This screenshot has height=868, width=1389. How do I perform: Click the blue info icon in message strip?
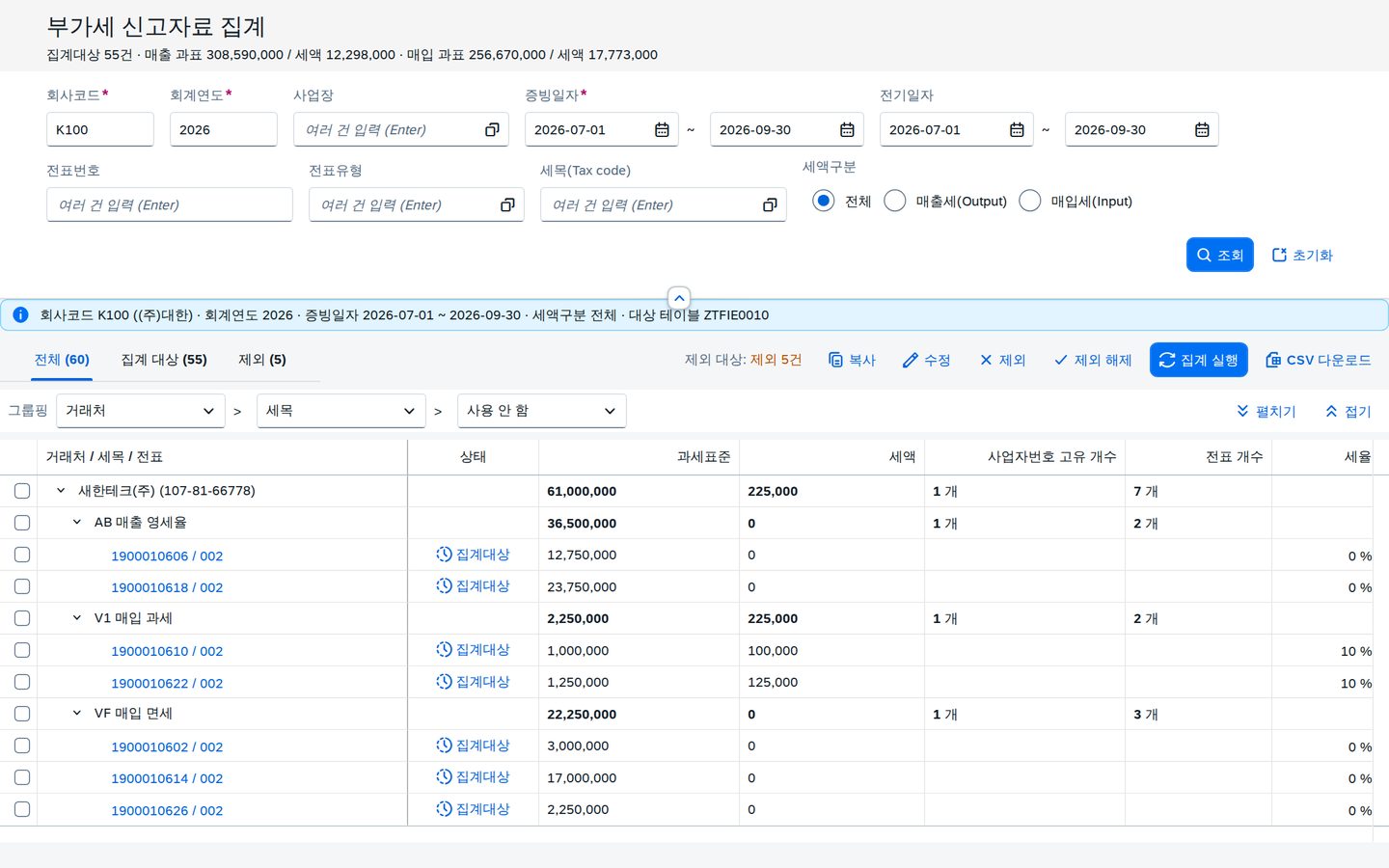click(x=20, y=314)
